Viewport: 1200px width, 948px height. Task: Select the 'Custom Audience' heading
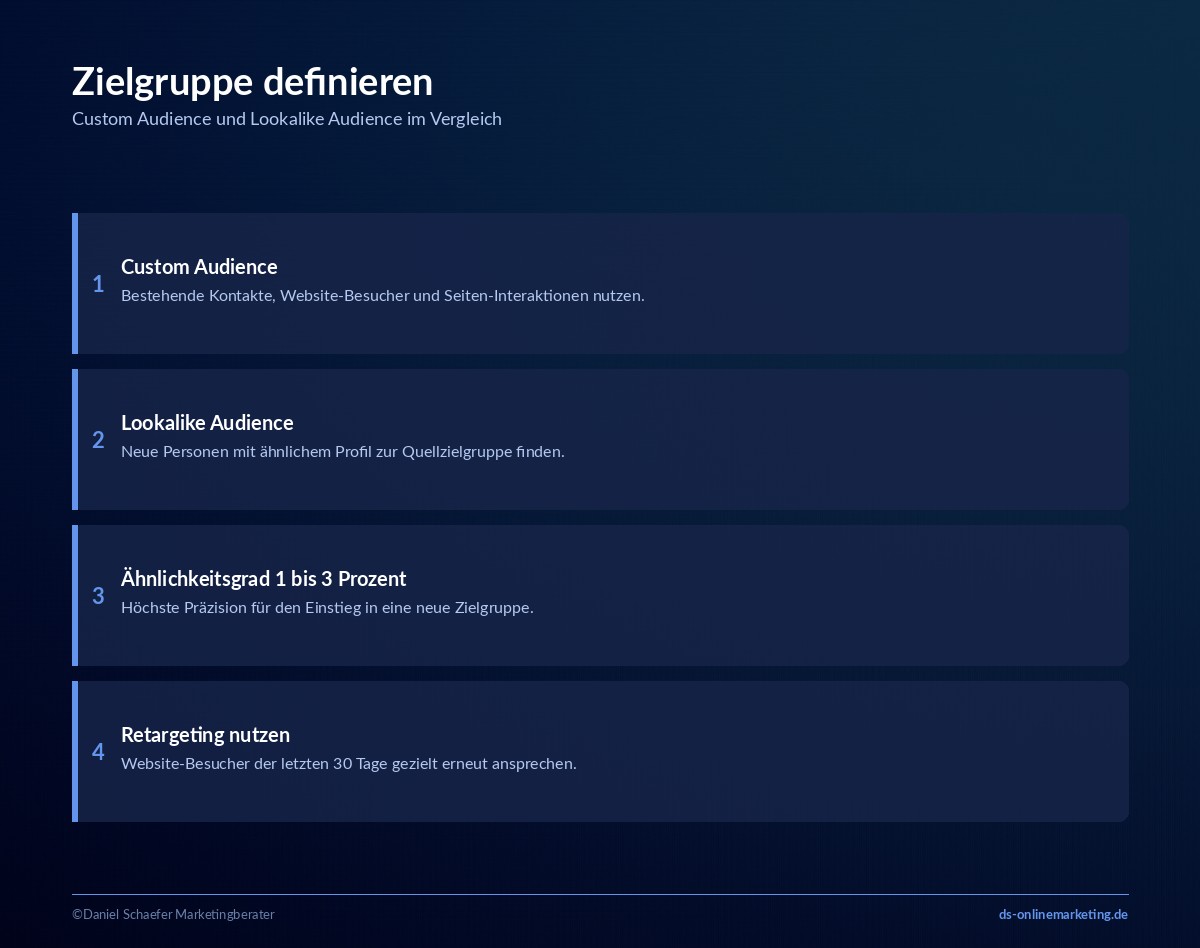(199, 266)
